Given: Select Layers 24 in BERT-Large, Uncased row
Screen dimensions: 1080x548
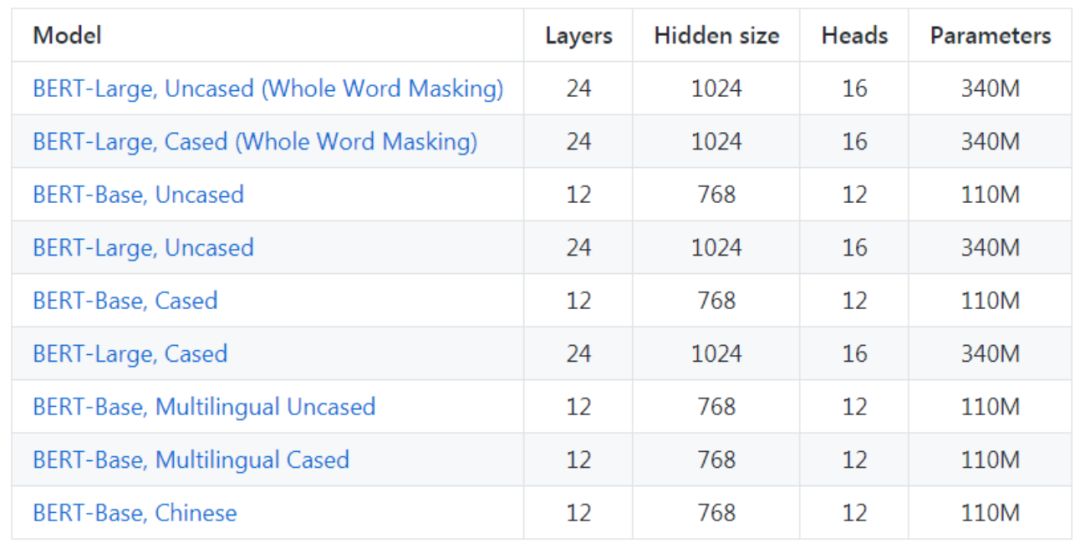Looking at the screenshot, I should coord(579,248).
